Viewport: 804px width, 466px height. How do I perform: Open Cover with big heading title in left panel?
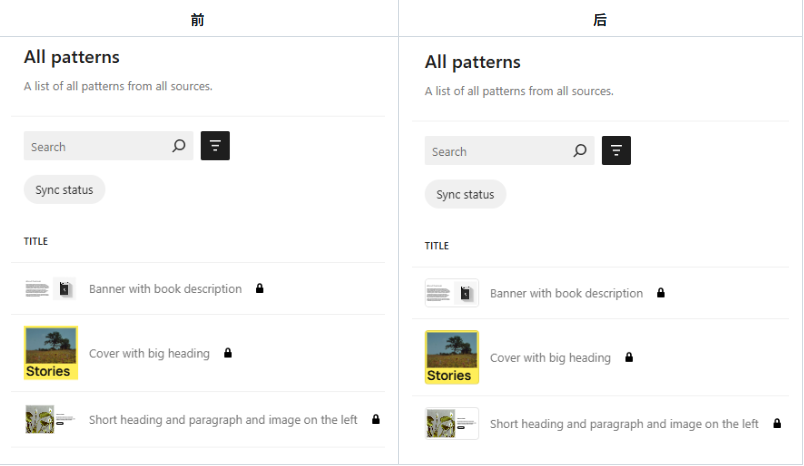click(149, 353)
